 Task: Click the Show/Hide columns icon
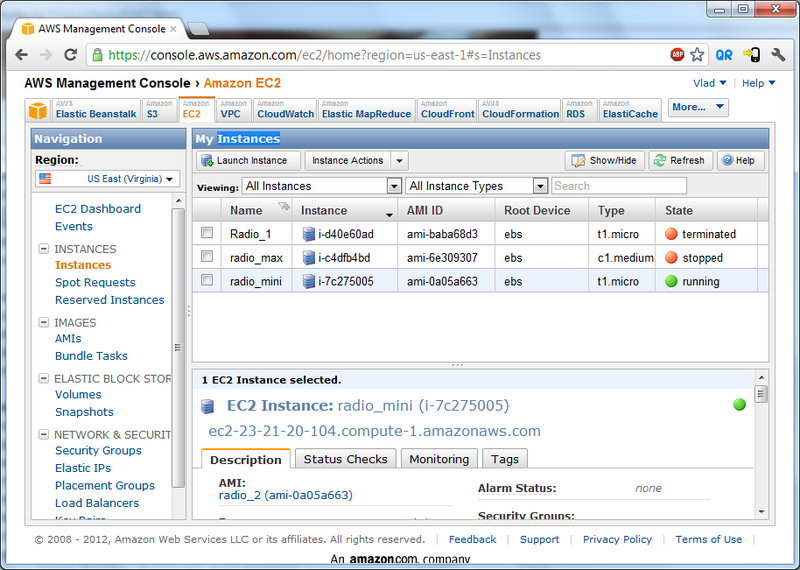pyautogui.click(x=578, y=160)
